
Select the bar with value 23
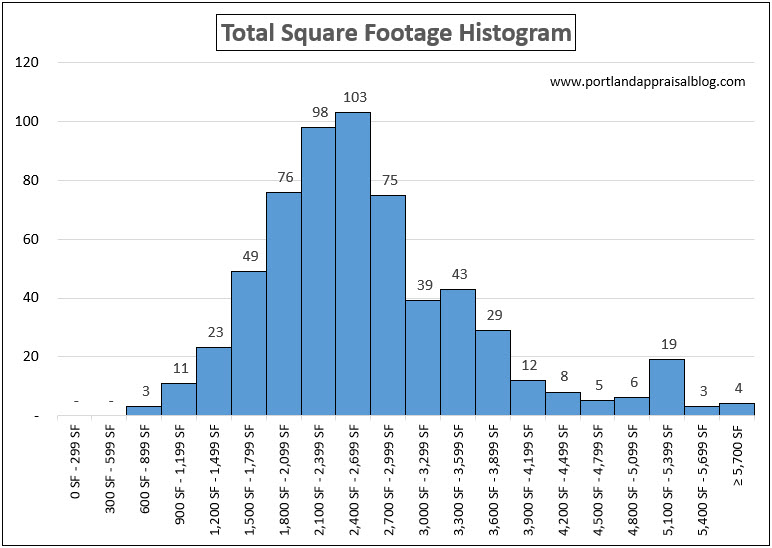point(213,381)
